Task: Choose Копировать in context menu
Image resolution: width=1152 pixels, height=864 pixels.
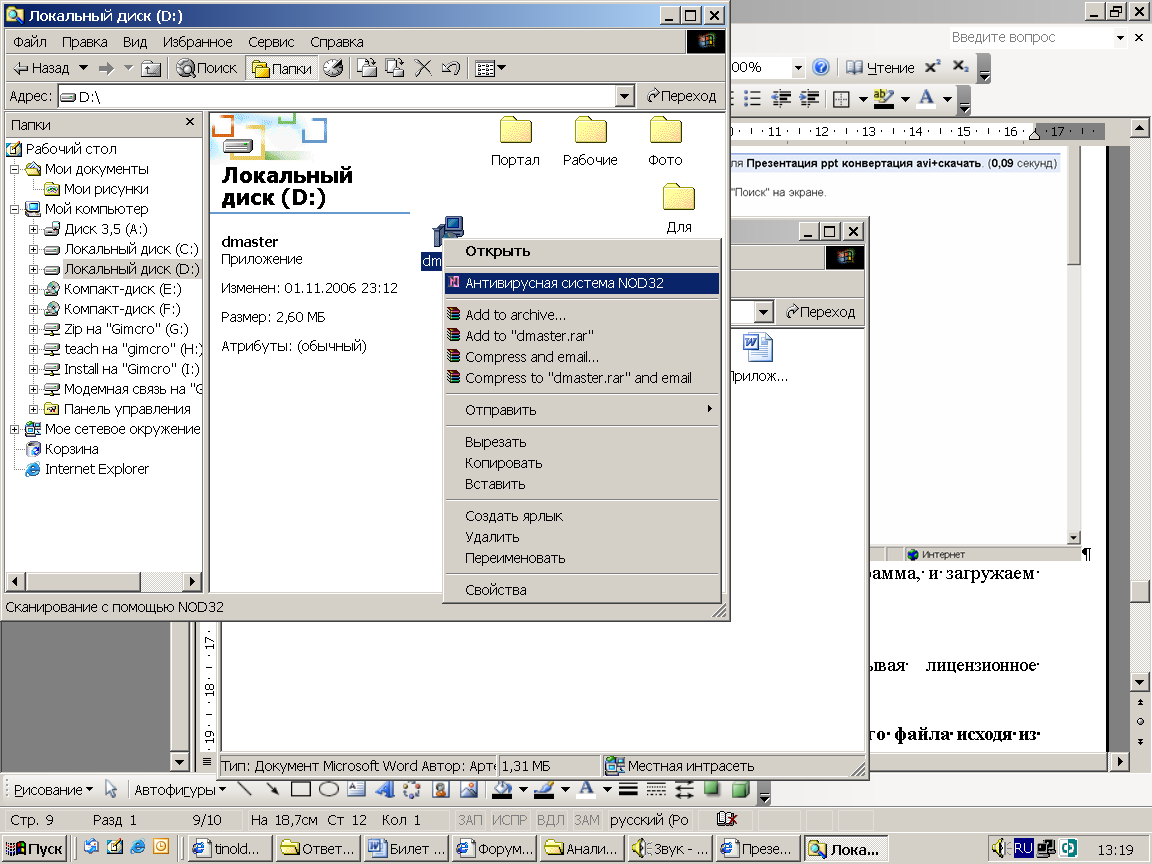Action: click(x=581, y=463)
